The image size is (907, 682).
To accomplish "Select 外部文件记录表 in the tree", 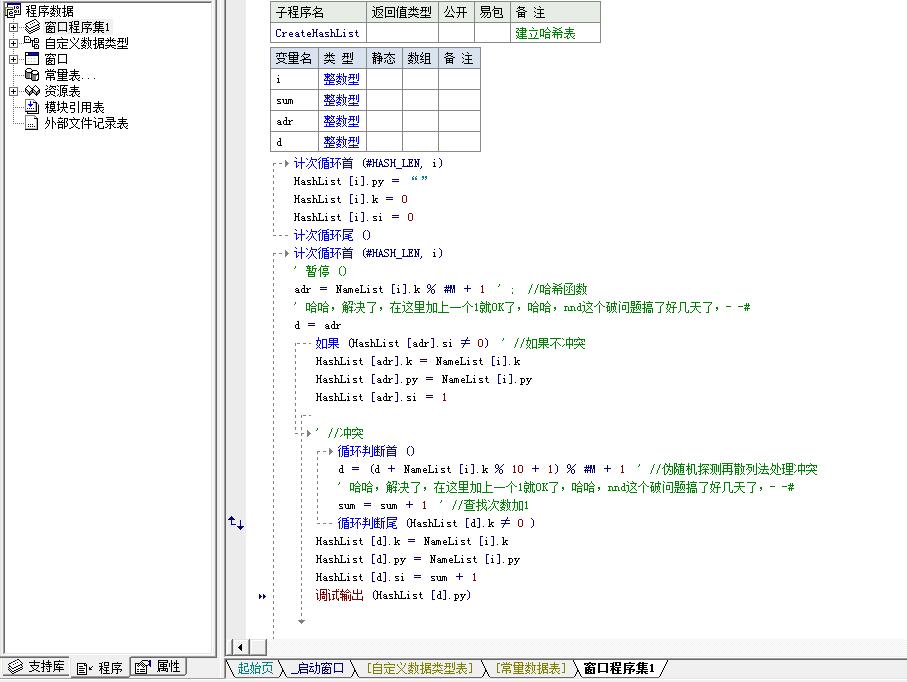I will click(86, 123).
